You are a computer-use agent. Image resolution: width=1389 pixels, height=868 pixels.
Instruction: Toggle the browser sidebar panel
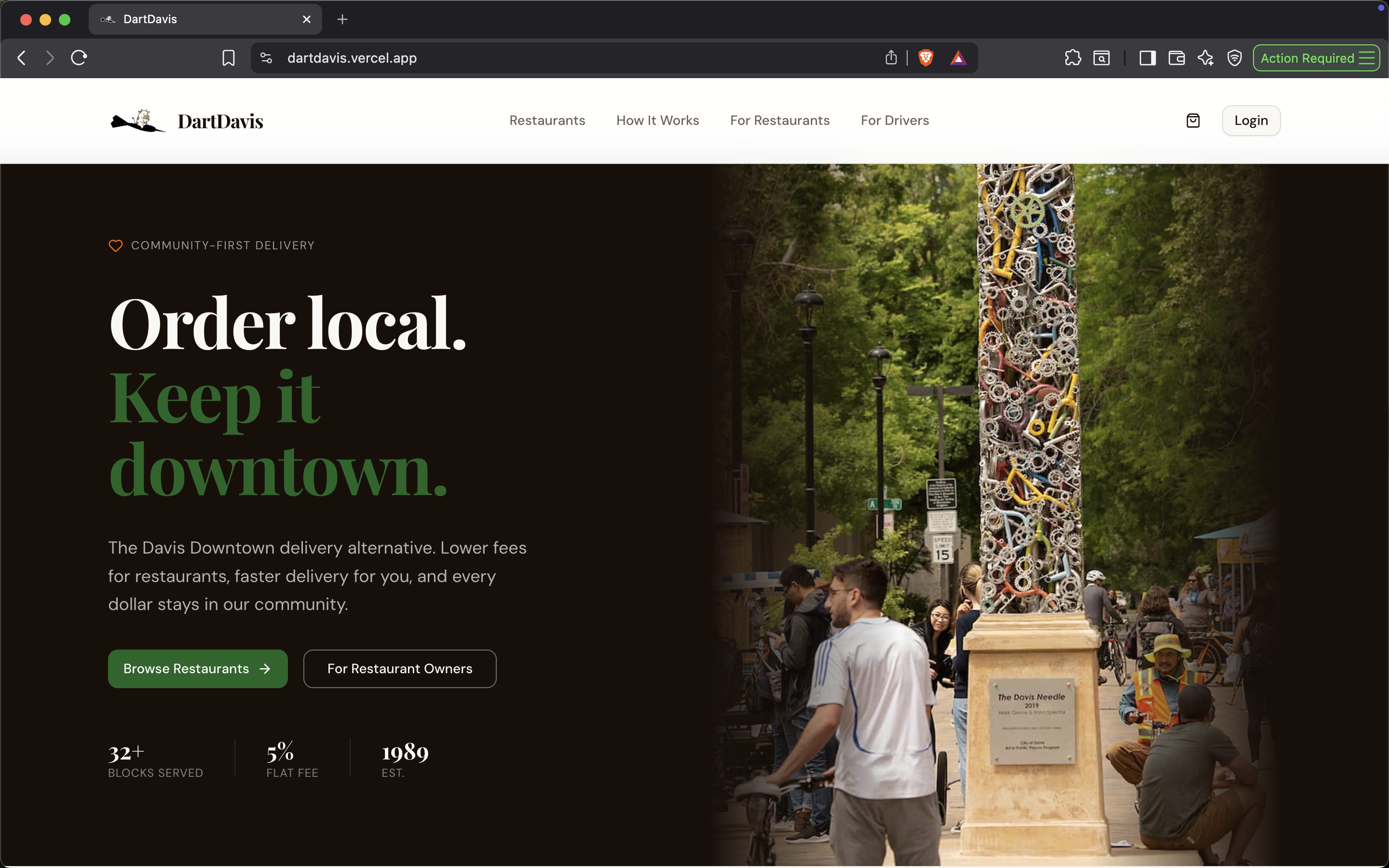(x=1147, y=58)
